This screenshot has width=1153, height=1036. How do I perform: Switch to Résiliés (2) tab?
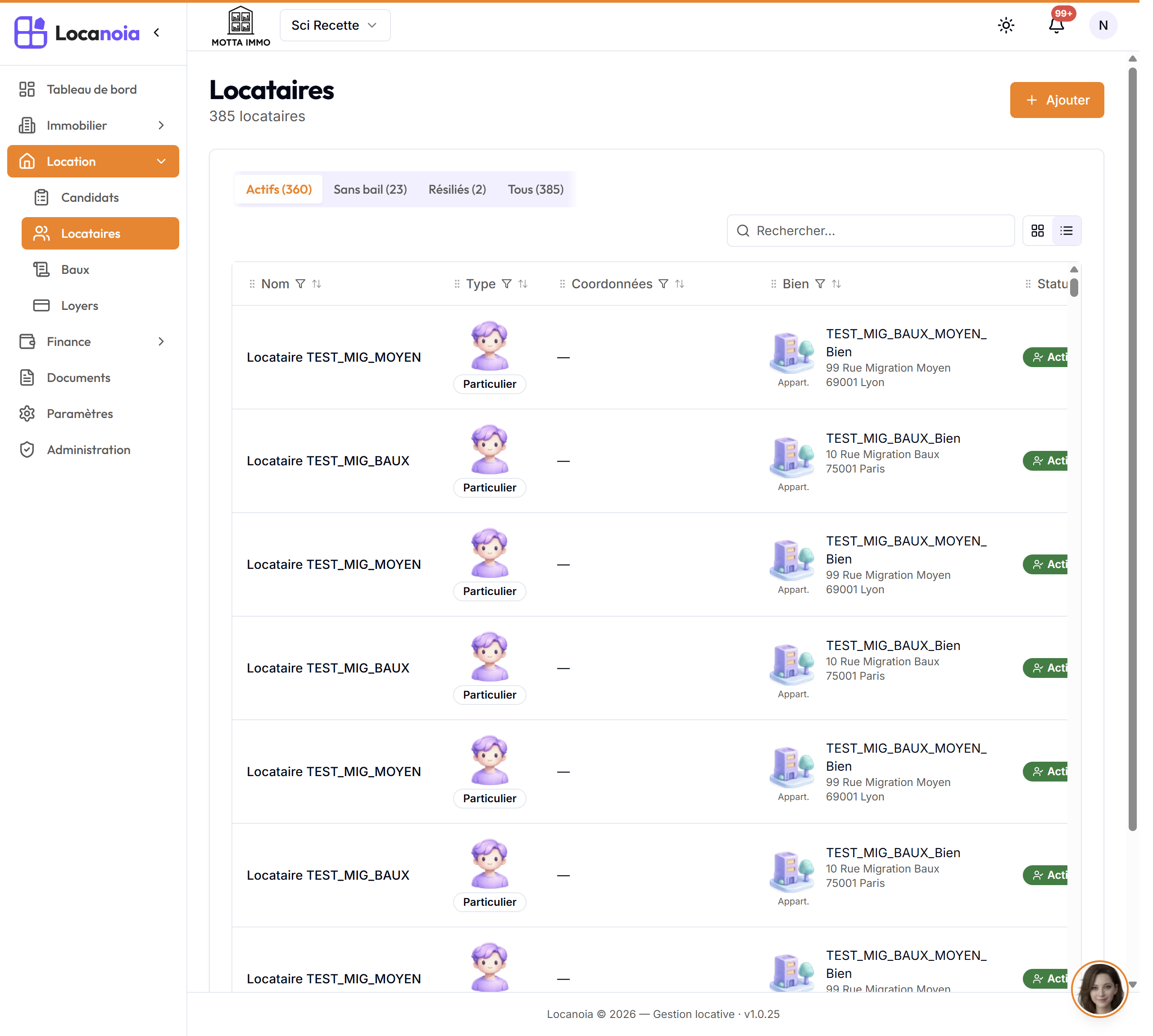click(457, 190)
